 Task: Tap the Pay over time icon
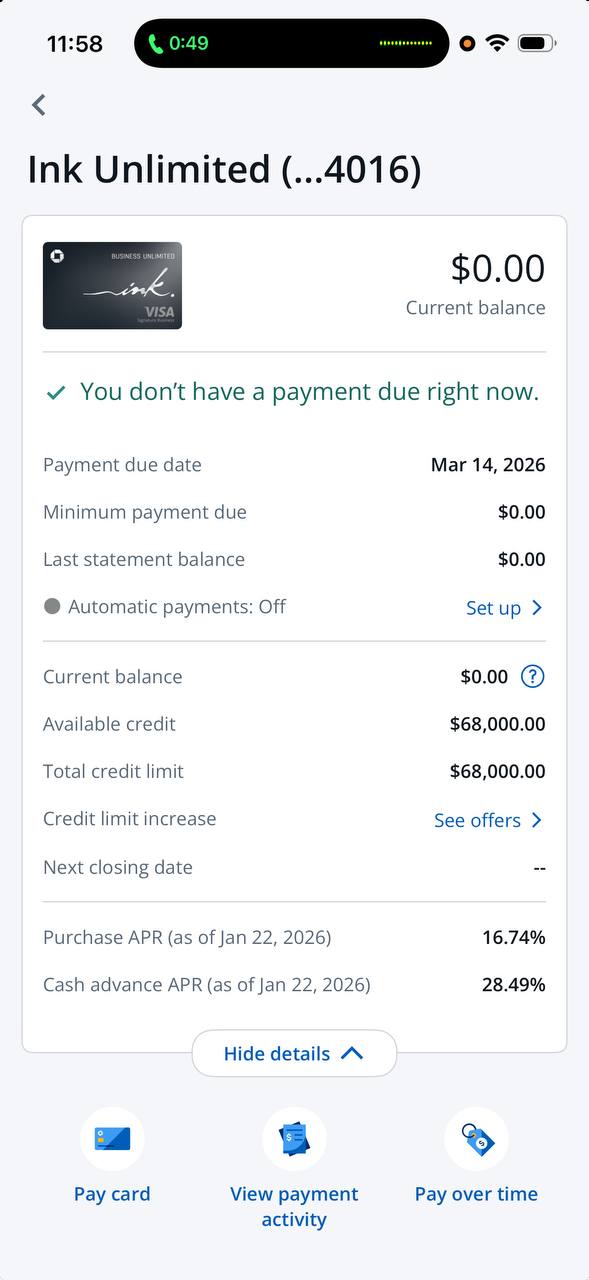tap(476, 1139)
